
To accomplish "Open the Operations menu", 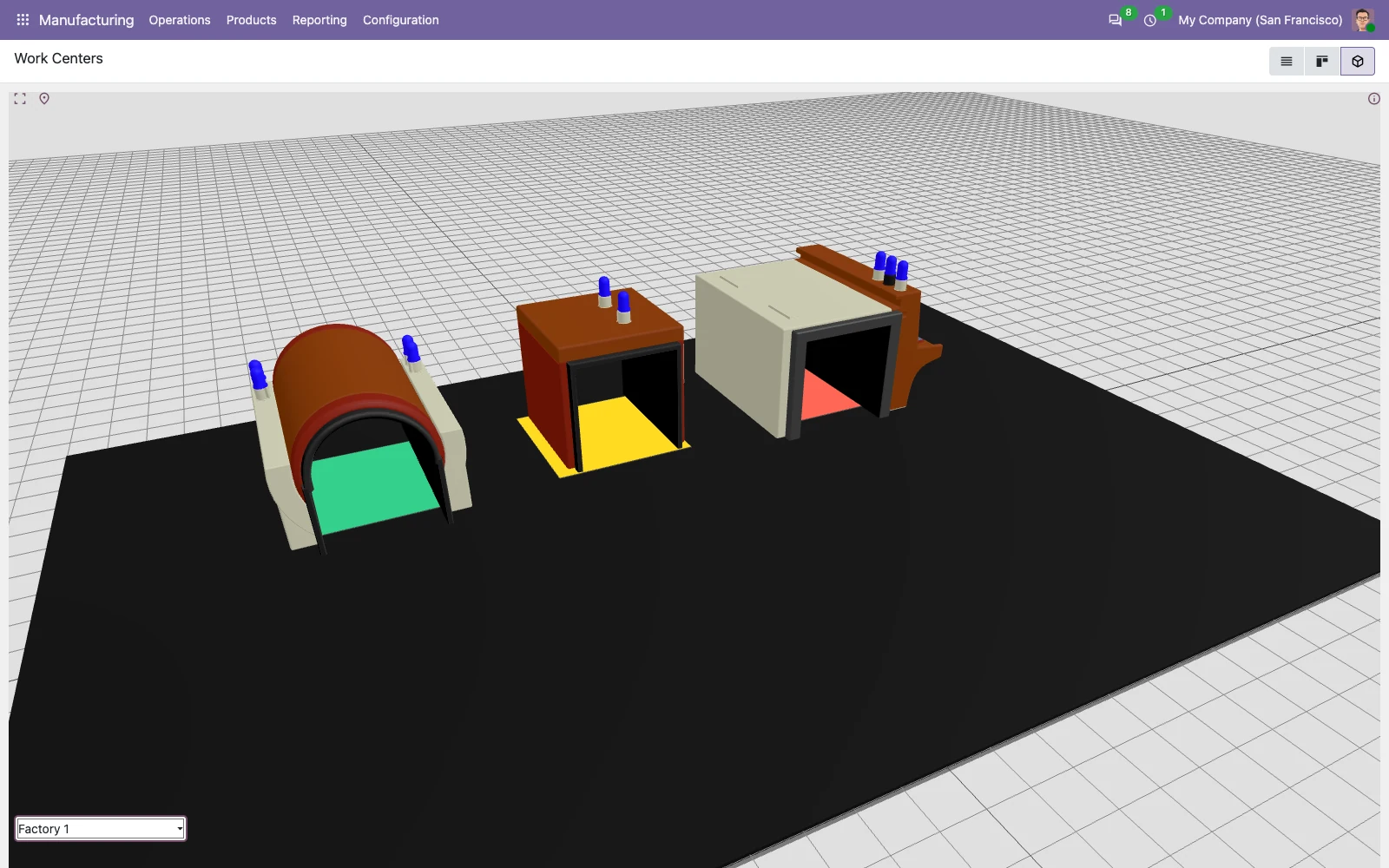I will click(x=180, y=20).
